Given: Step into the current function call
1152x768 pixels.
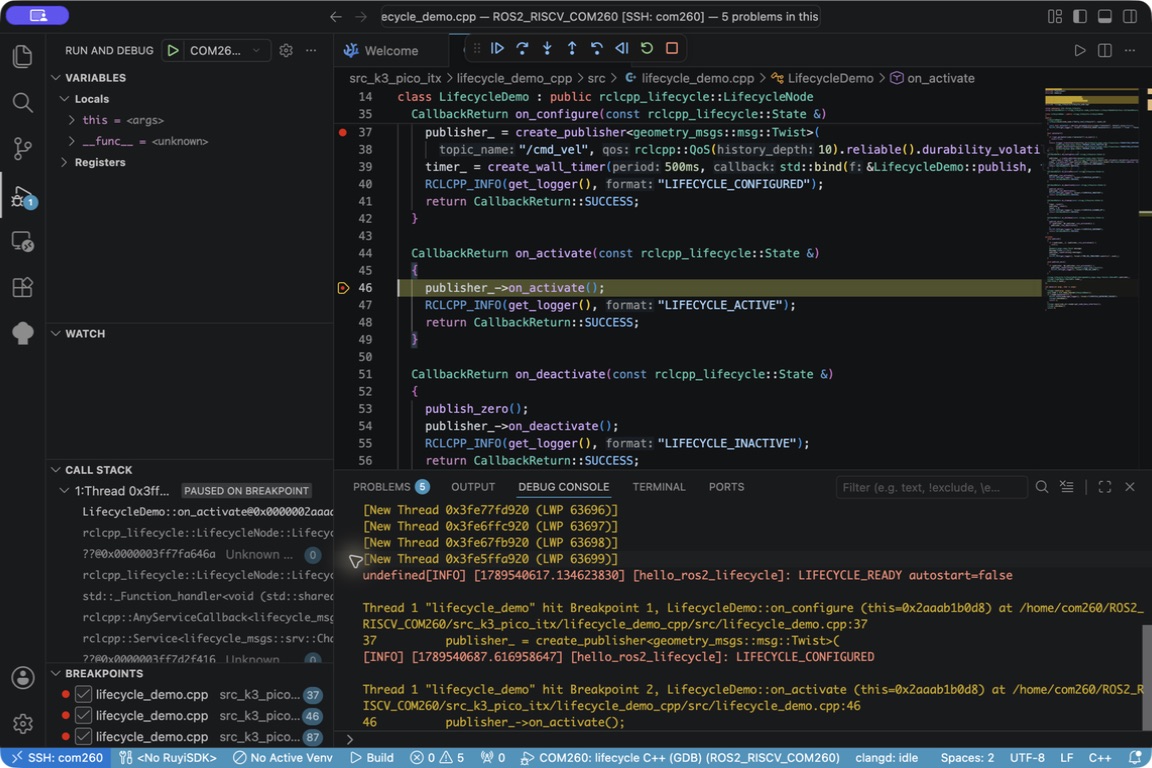Looking at the screenshot, I should click(547, 49).
